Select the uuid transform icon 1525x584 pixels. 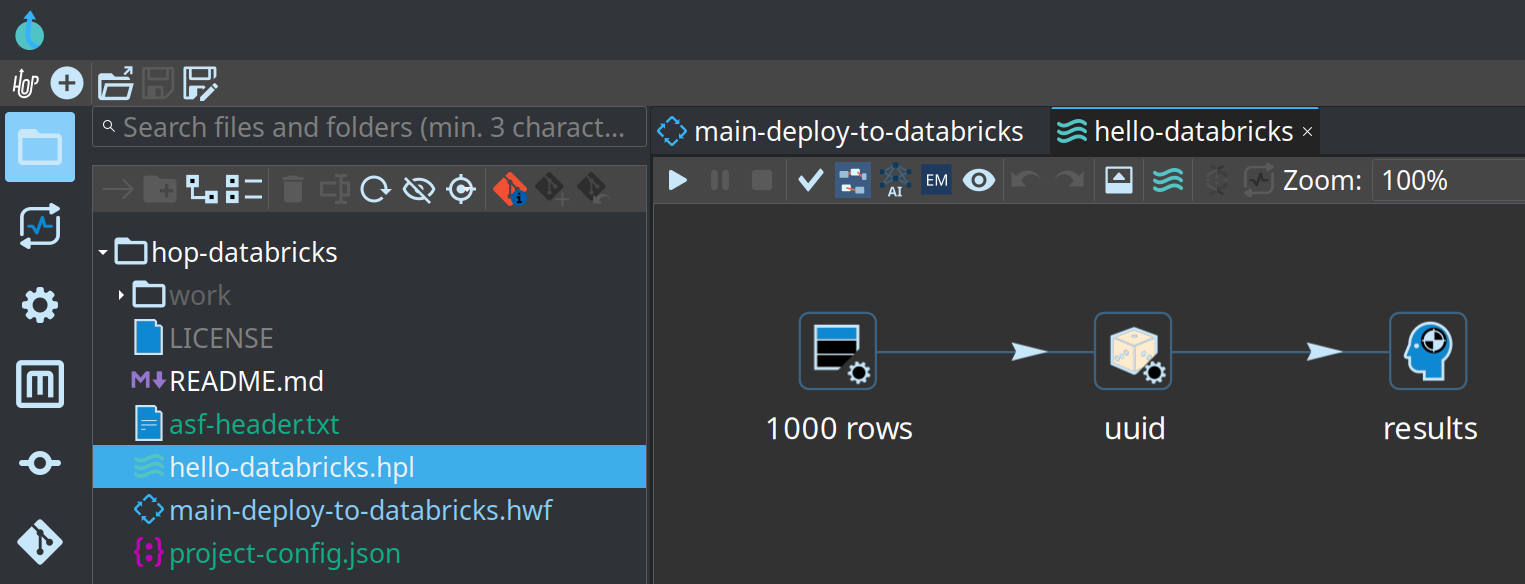click(x=1133, y=351)
